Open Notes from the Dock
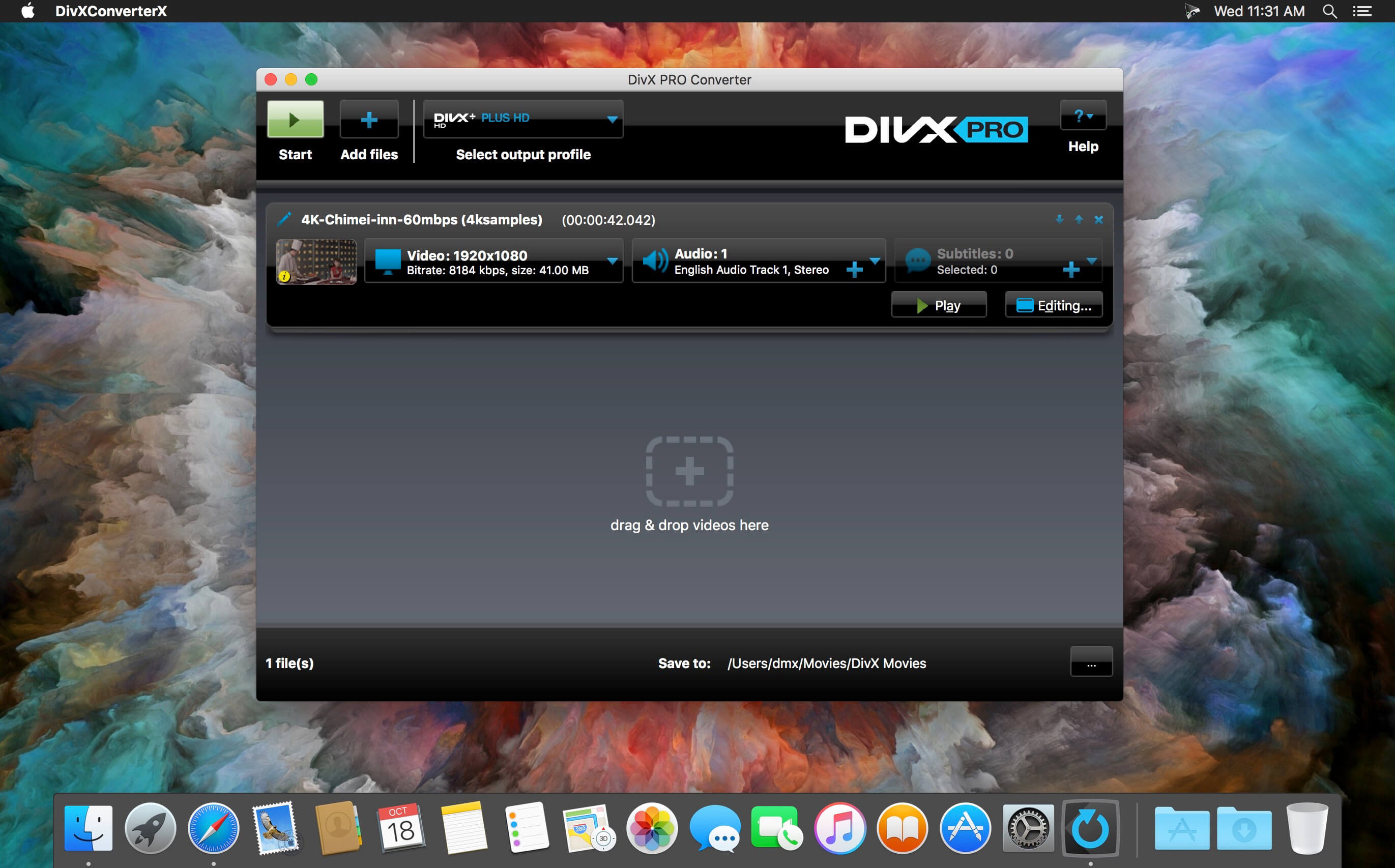This screenshot has height=868, width=1395. click(464, 828)
